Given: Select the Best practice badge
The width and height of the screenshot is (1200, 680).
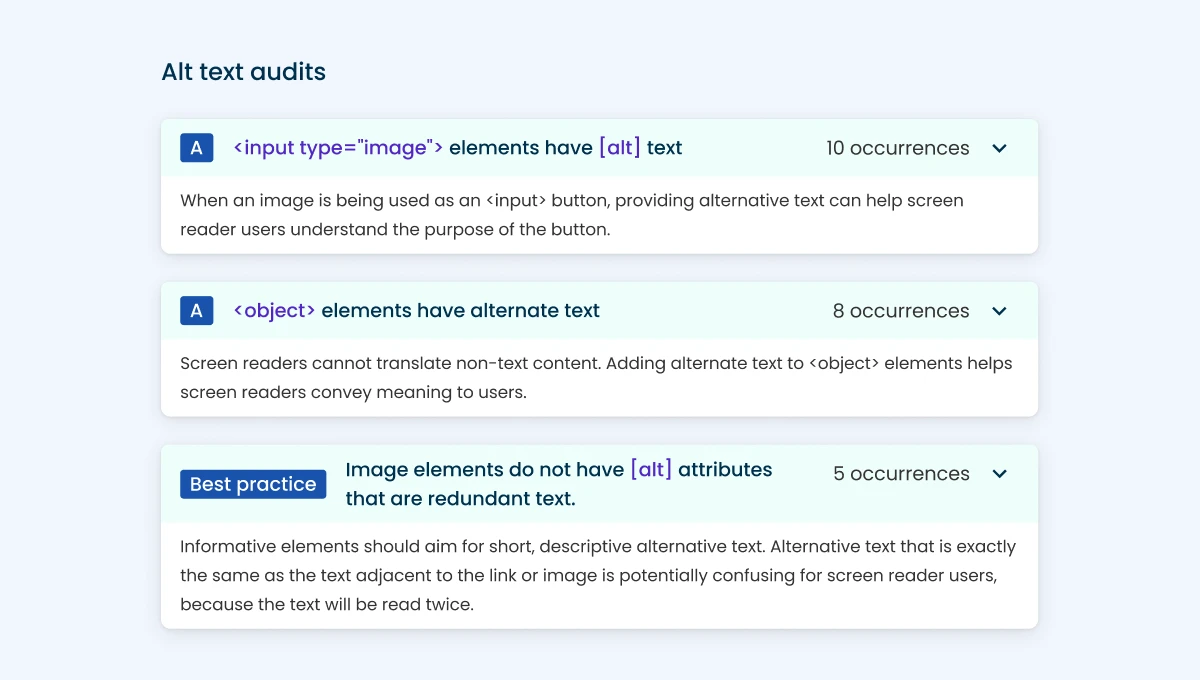Looking at the screenshot, I should (253, 484).
